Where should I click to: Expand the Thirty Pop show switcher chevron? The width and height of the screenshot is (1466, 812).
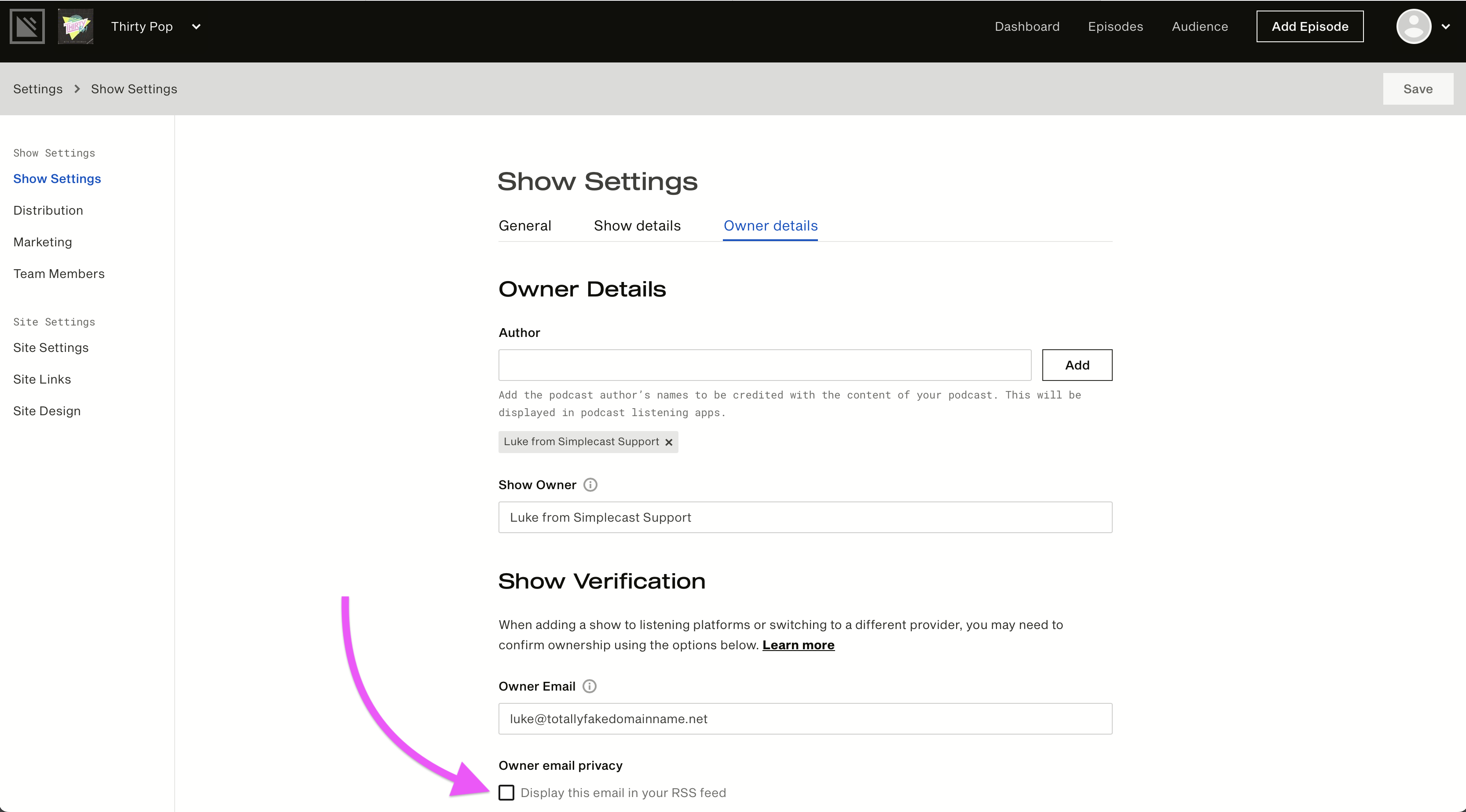pos(196,27)
